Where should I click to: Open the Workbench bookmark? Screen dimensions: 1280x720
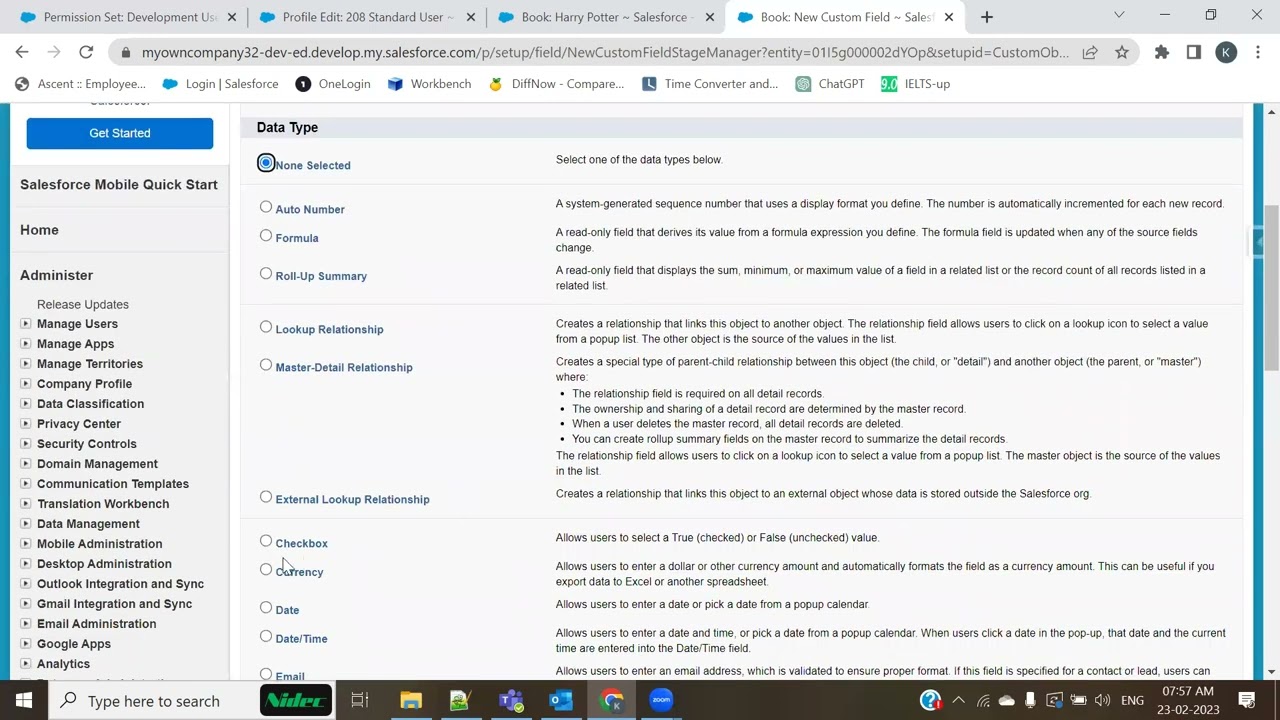(429, 84)
